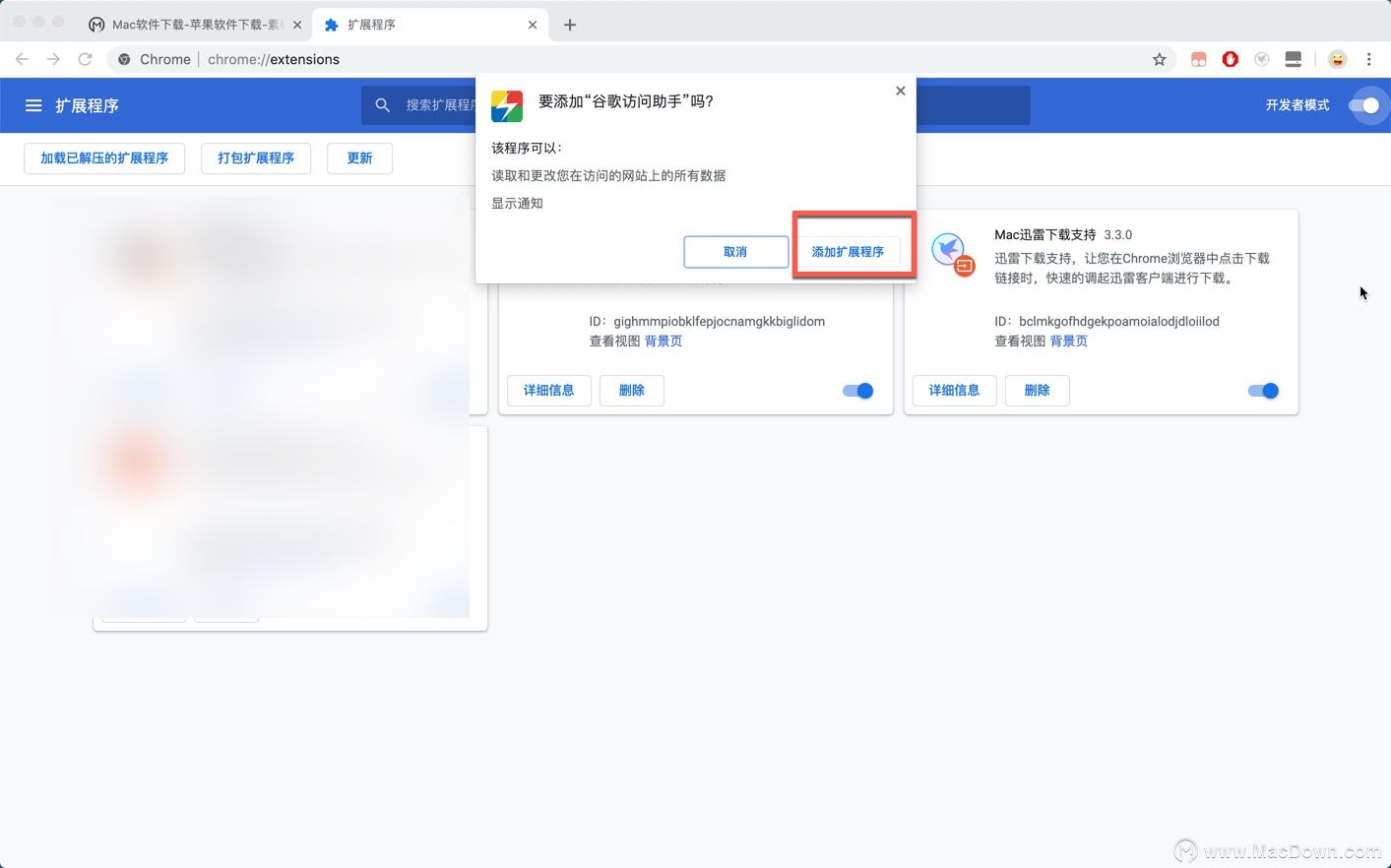Open the hamburger menu beside 扩展程序
The image size is (1391, 868).
(33, 105)
